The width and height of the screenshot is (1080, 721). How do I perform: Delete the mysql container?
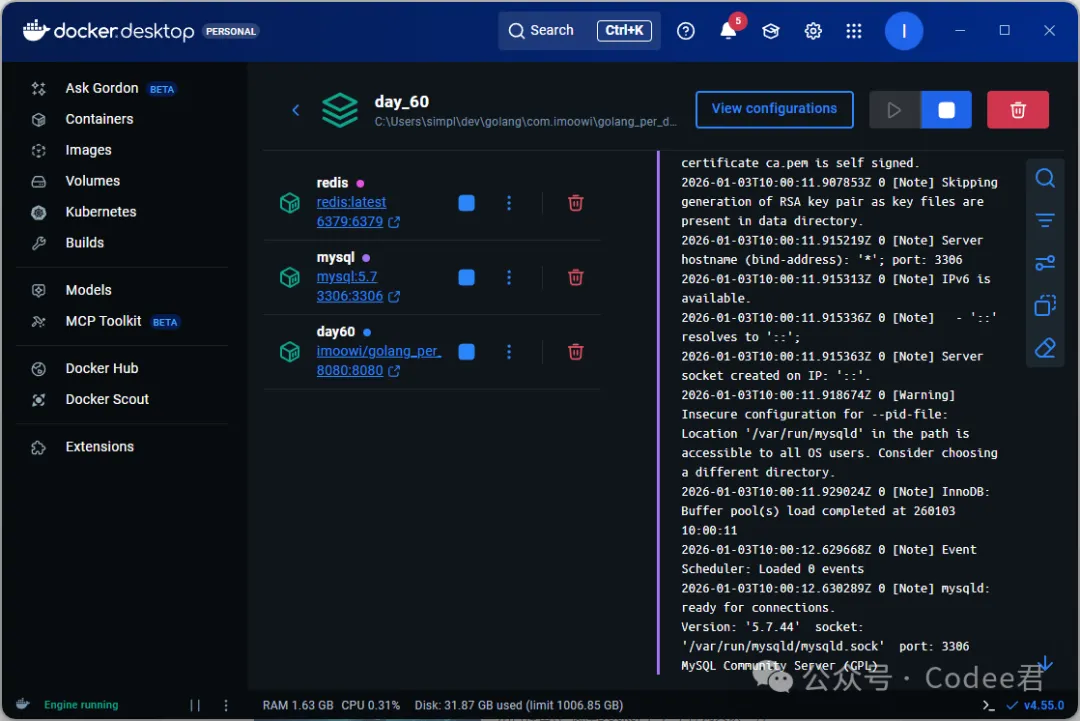click(576, 278)
